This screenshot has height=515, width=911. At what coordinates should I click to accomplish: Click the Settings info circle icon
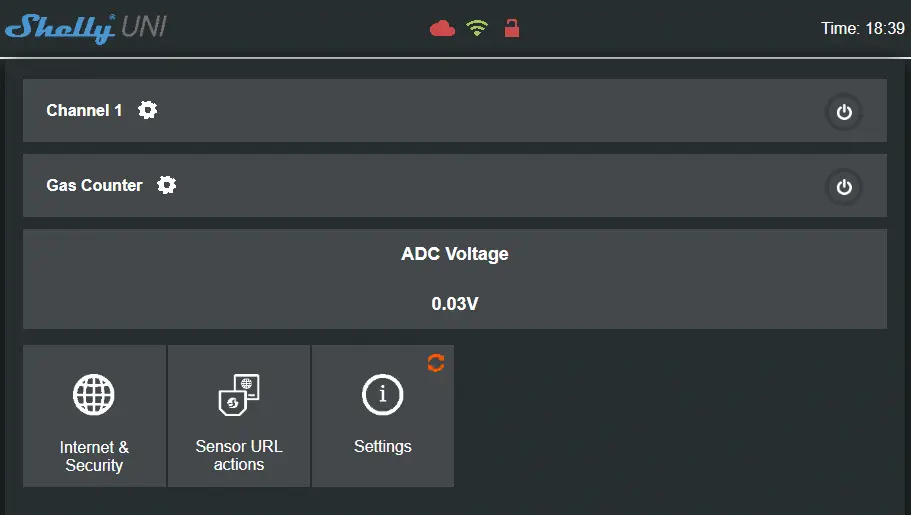[x=382, y=395]
